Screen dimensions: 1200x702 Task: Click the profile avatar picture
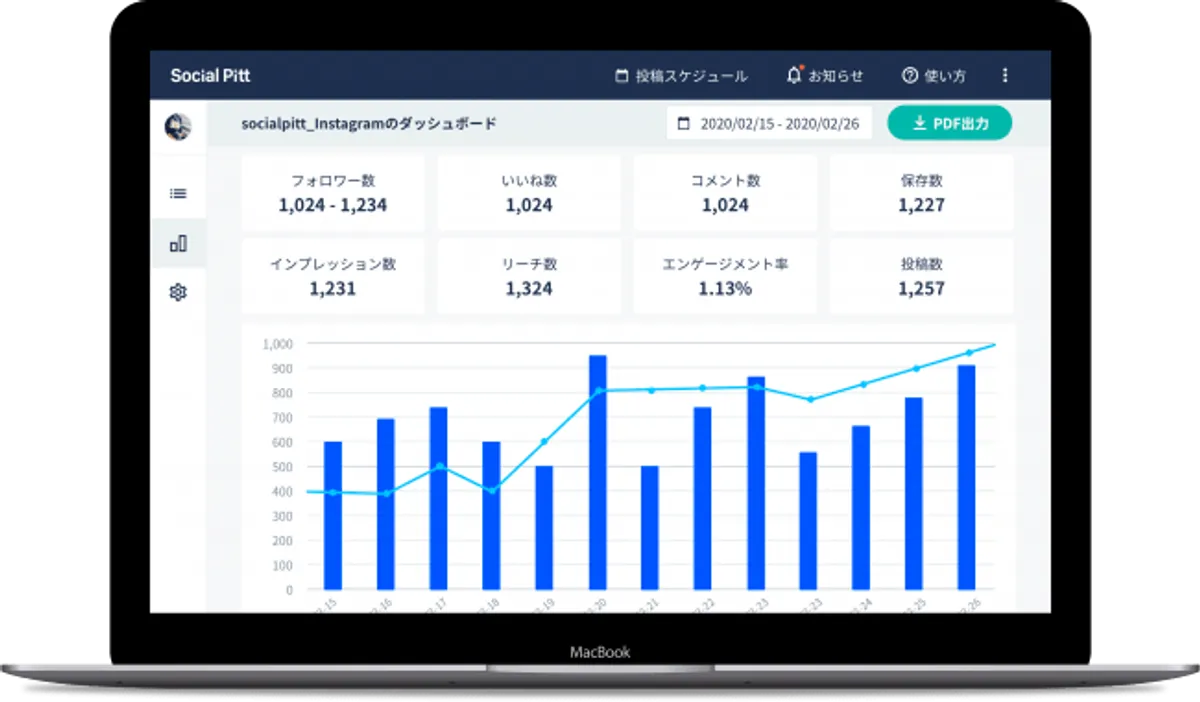click(179, 126)
